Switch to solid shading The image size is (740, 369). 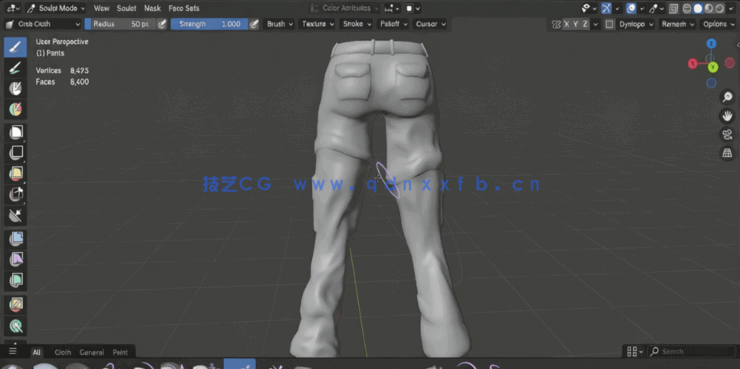tap(698, 8)
